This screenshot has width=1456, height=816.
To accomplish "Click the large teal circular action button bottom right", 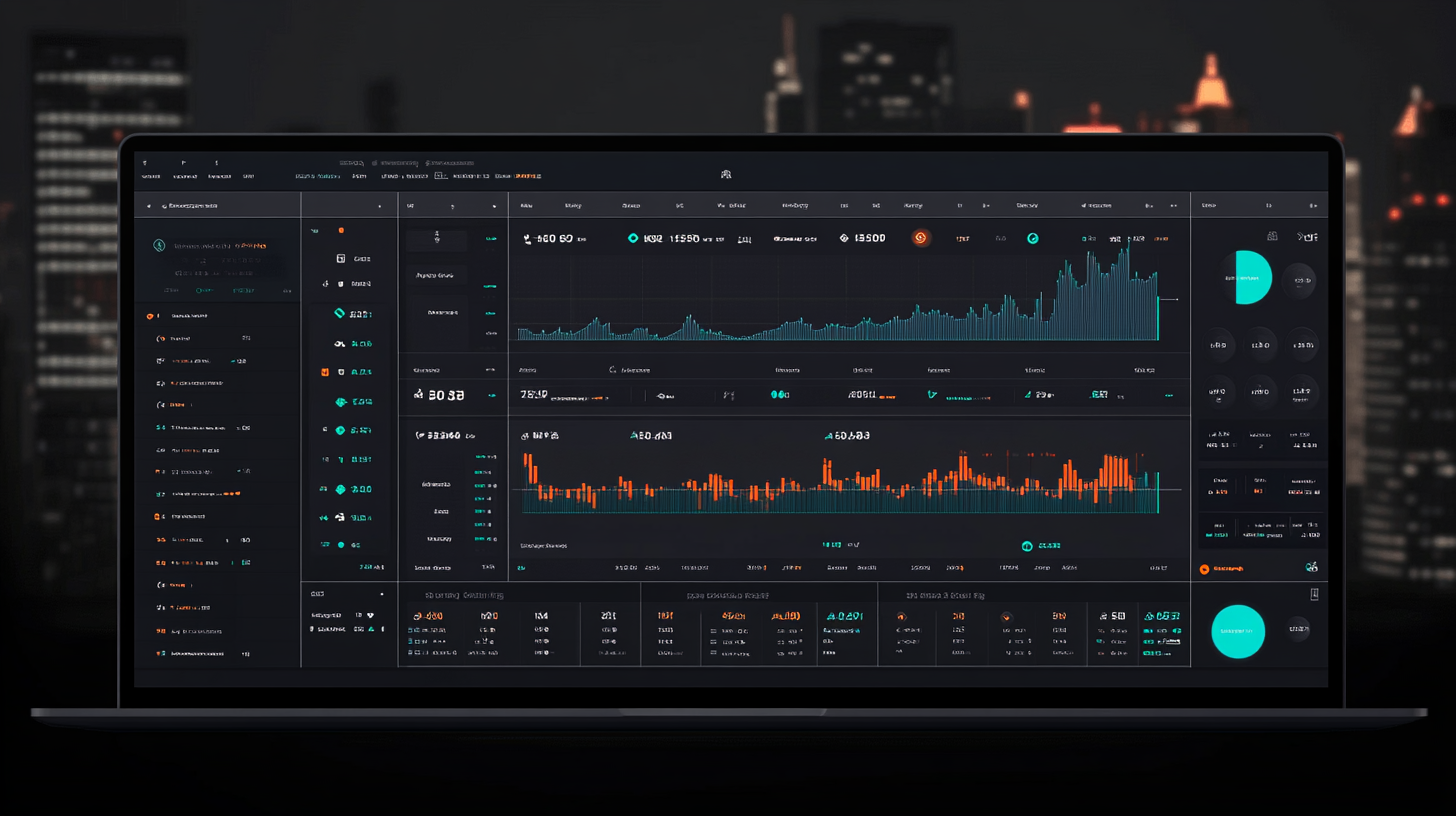I will pos(1238,632).
